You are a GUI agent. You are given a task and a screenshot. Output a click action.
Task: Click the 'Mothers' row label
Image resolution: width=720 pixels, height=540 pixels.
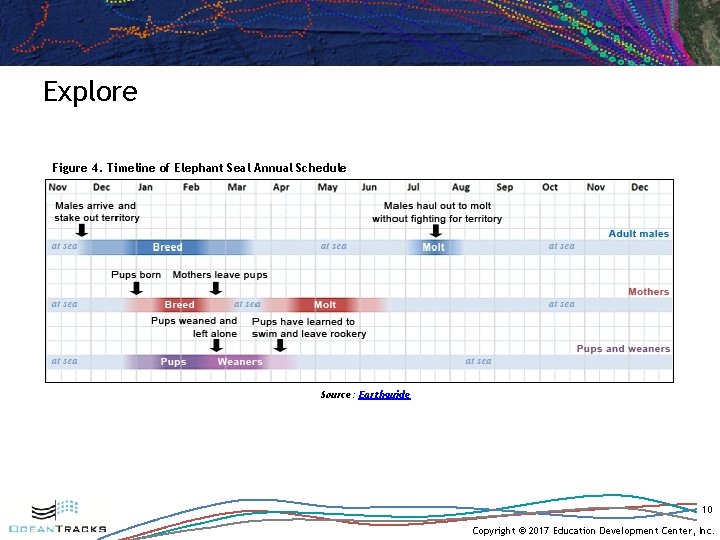click(648, 292)
